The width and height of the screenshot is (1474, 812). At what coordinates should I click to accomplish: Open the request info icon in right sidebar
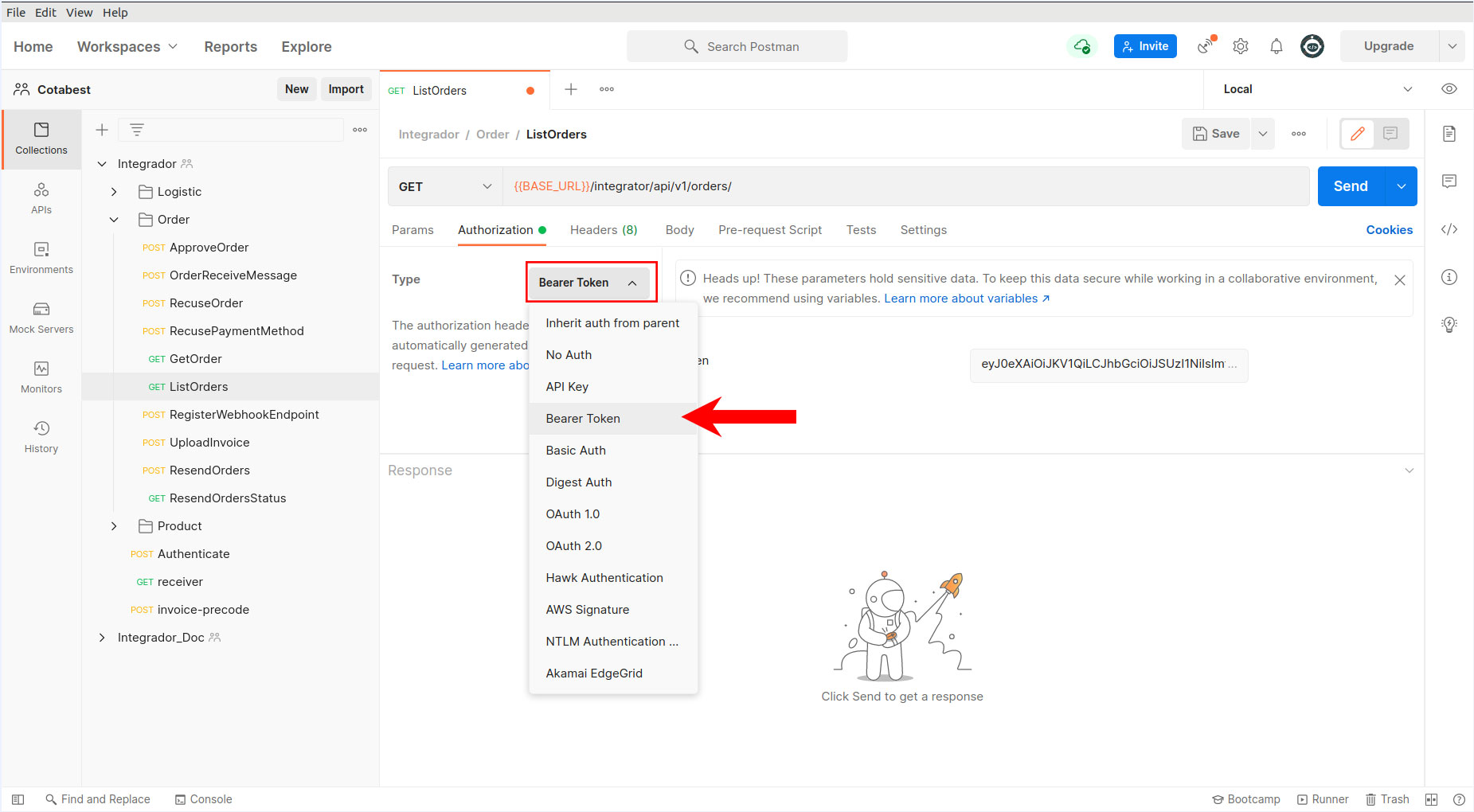tap(1449, 277)
